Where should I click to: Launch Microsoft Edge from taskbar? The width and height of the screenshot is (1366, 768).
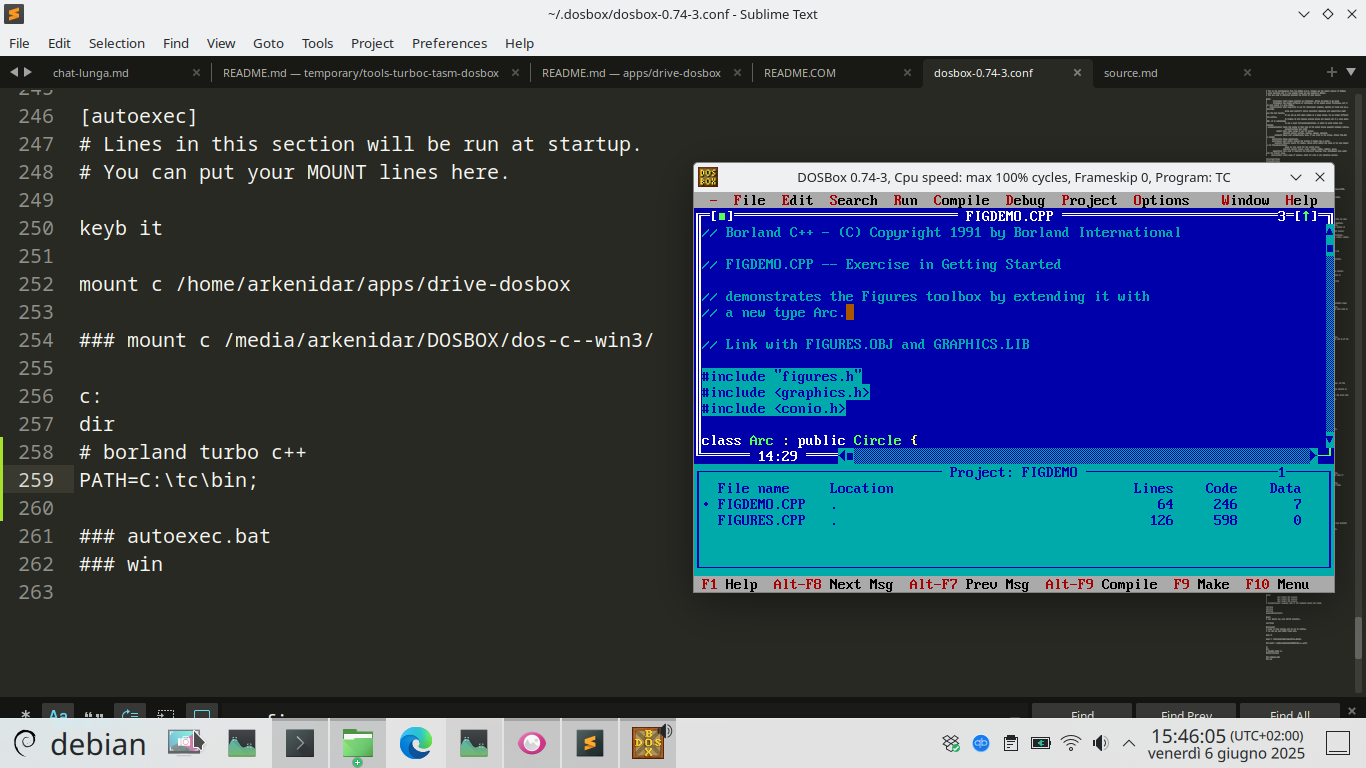(x=415, y=743)
